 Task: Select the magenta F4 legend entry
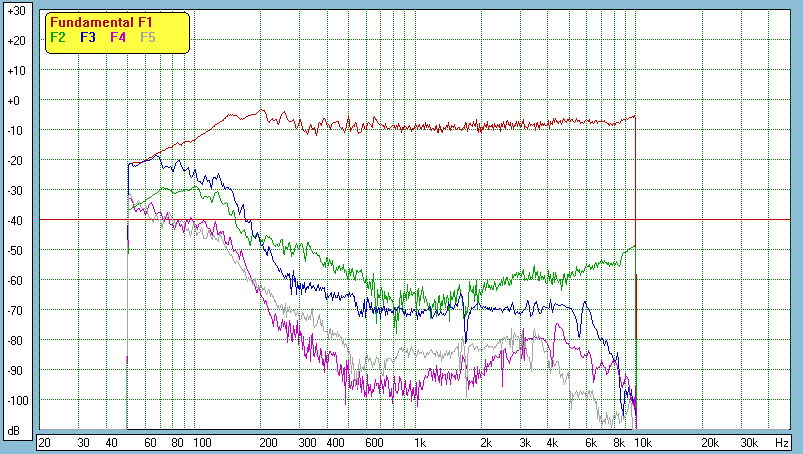click(118, 37)
